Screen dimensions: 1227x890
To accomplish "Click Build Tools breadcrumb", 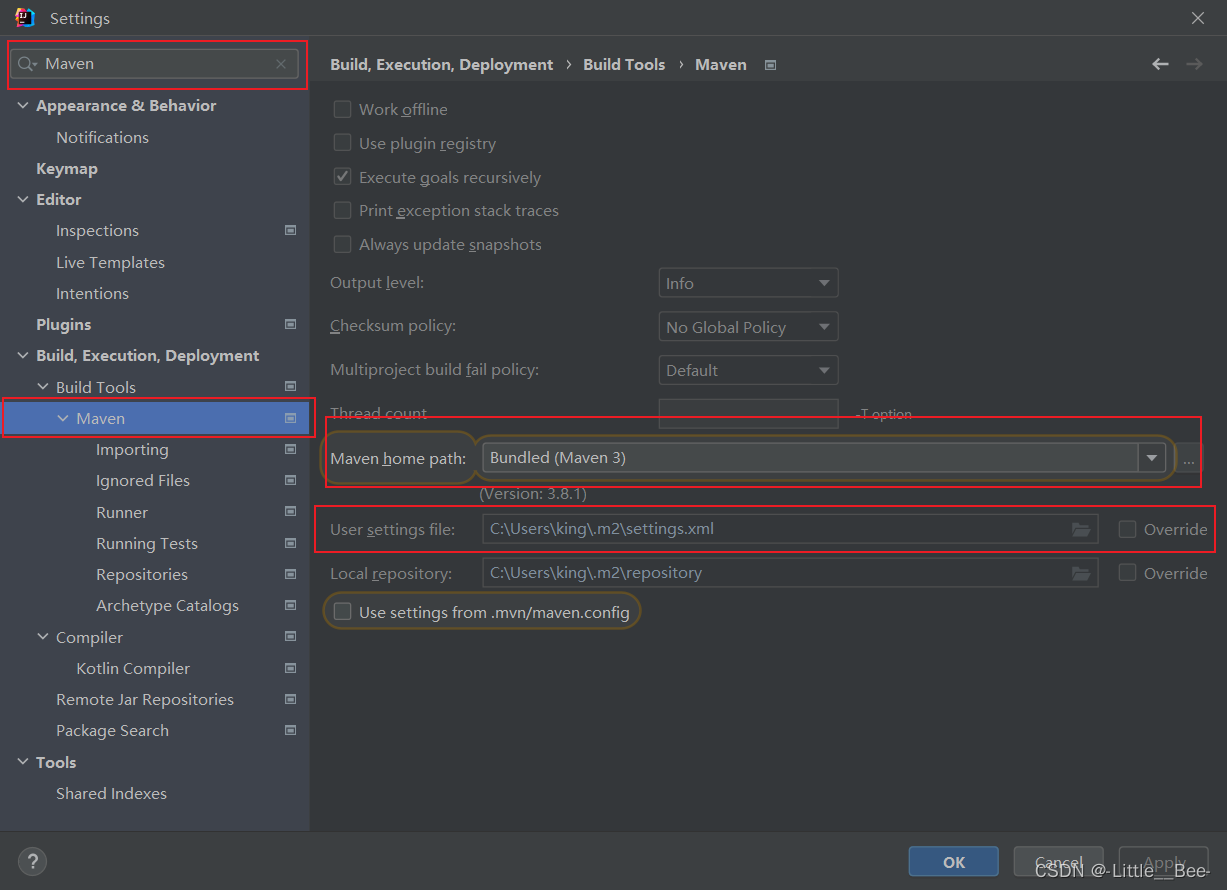I will point(624,65).
